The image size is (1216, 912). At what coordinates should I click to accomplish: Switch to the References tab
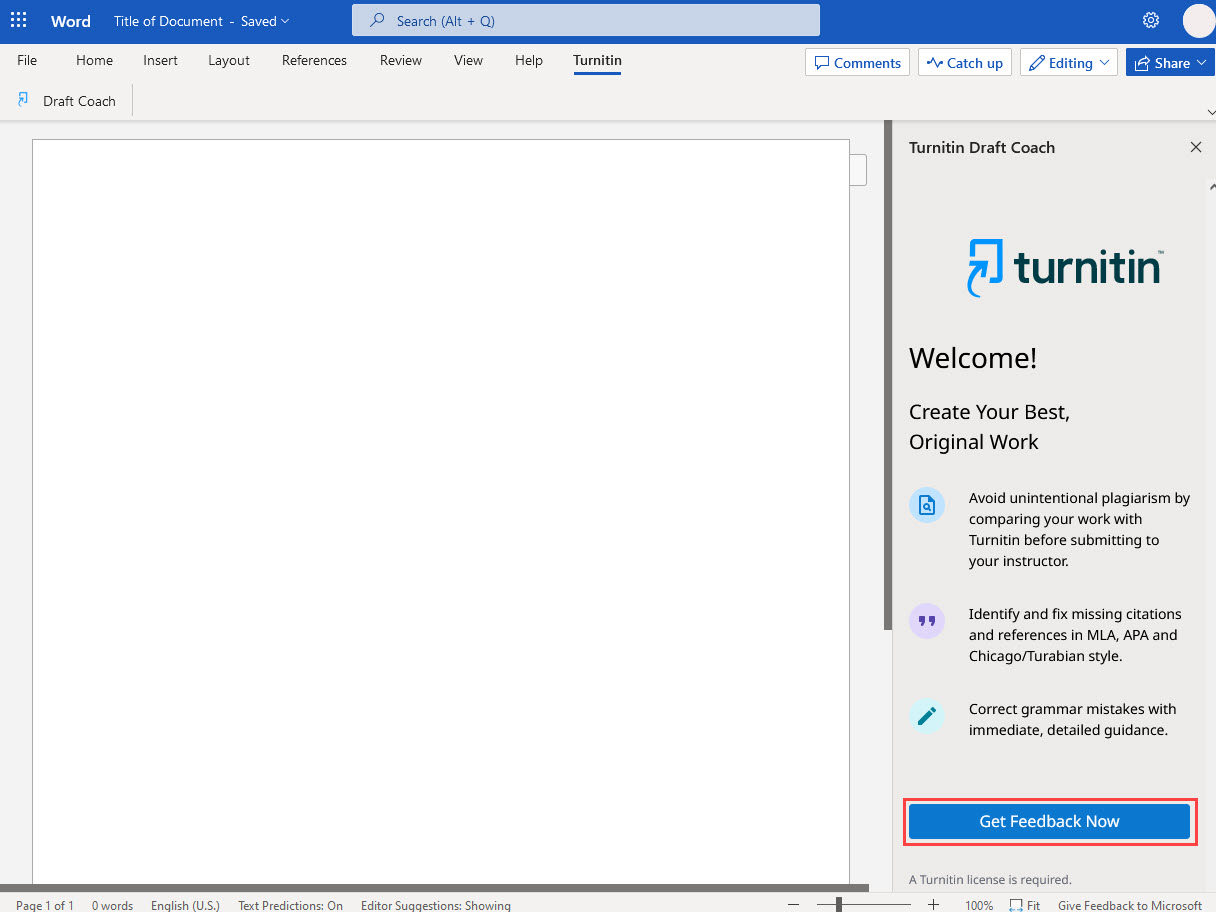coord(314,60)
